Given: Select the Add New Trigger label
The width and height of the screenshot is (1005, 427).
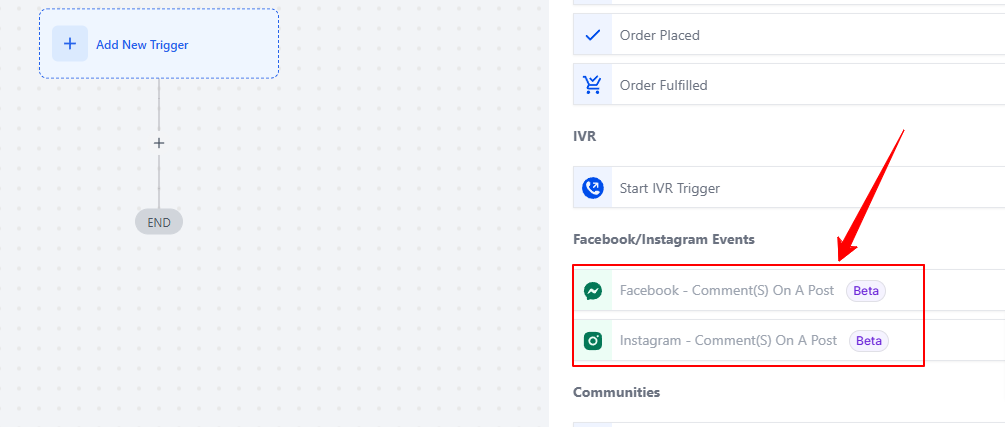Looking at the screenshot, I should [142, 45].
